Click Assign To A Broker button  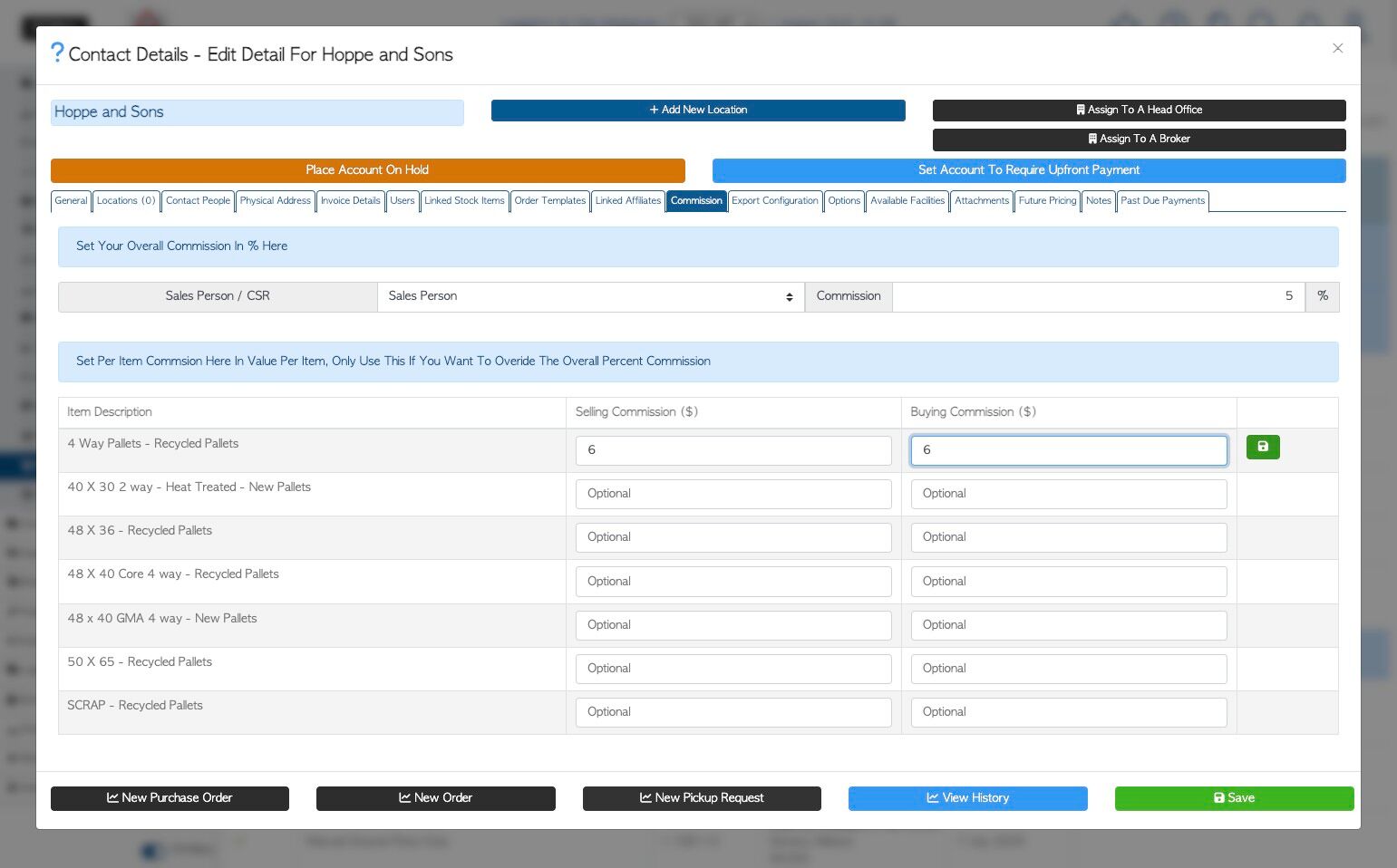click(x=1139, y=139)
